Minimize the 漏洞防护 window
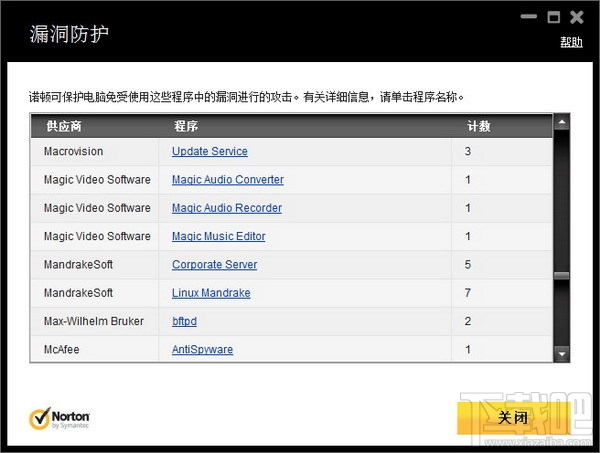The width and height of the screenshot is (600, 453). click(528, 16)
